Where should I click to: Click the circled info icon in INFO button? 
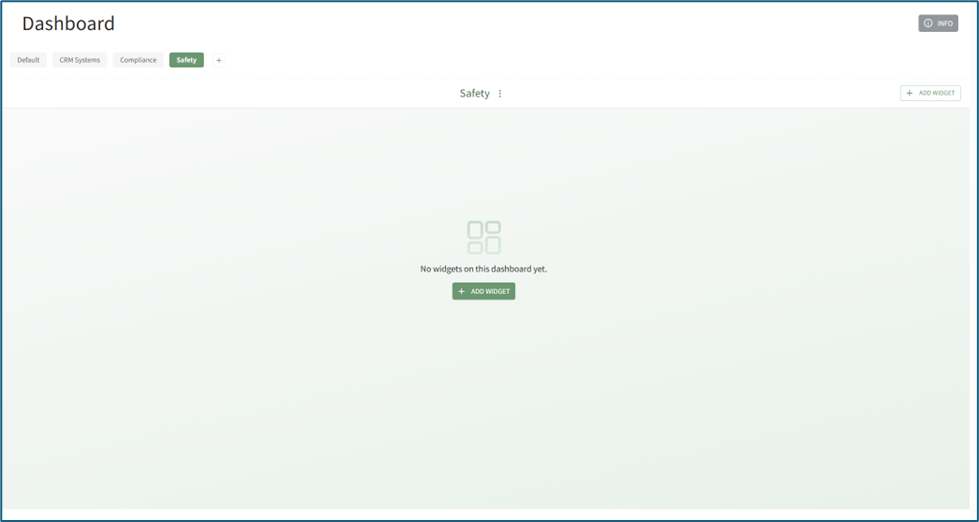pos(928,23)
